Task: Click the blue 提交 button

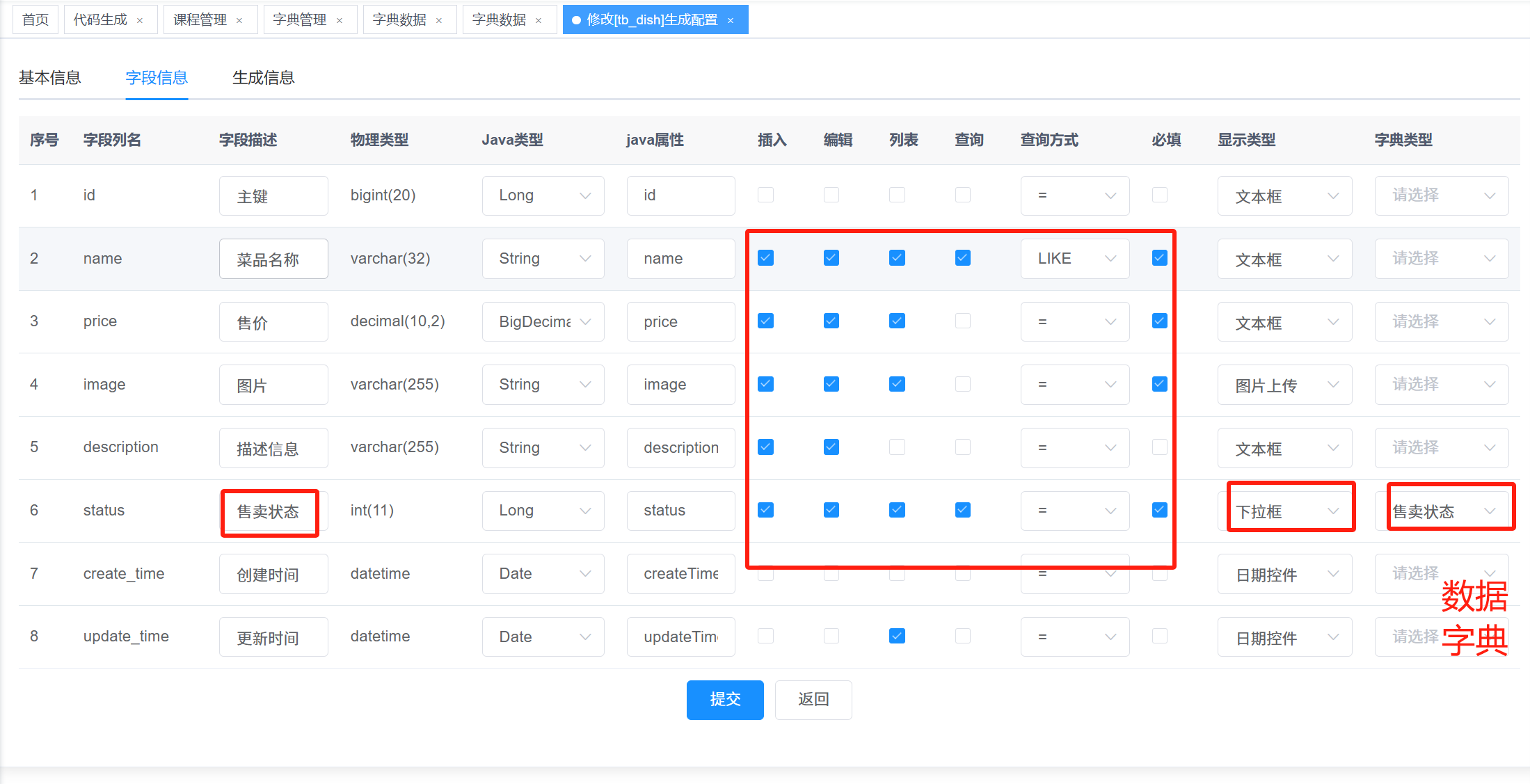Action: [x=724, y=699]
